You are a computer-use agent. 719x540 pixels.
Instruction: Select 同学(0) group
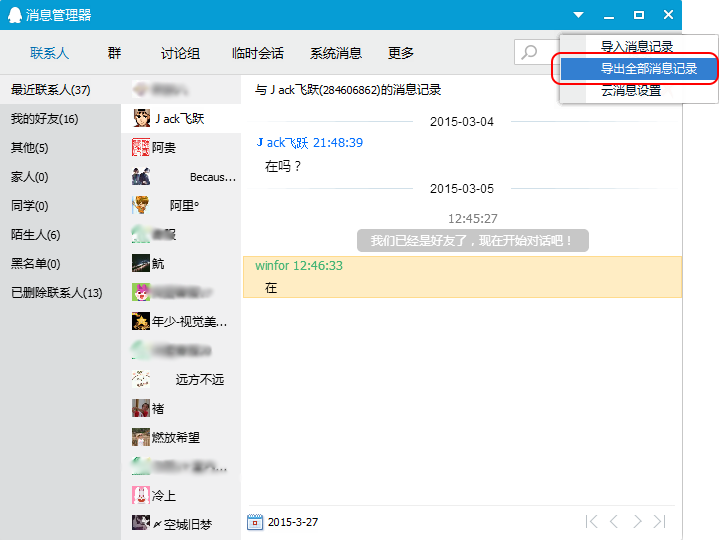(x=60, y=205)
